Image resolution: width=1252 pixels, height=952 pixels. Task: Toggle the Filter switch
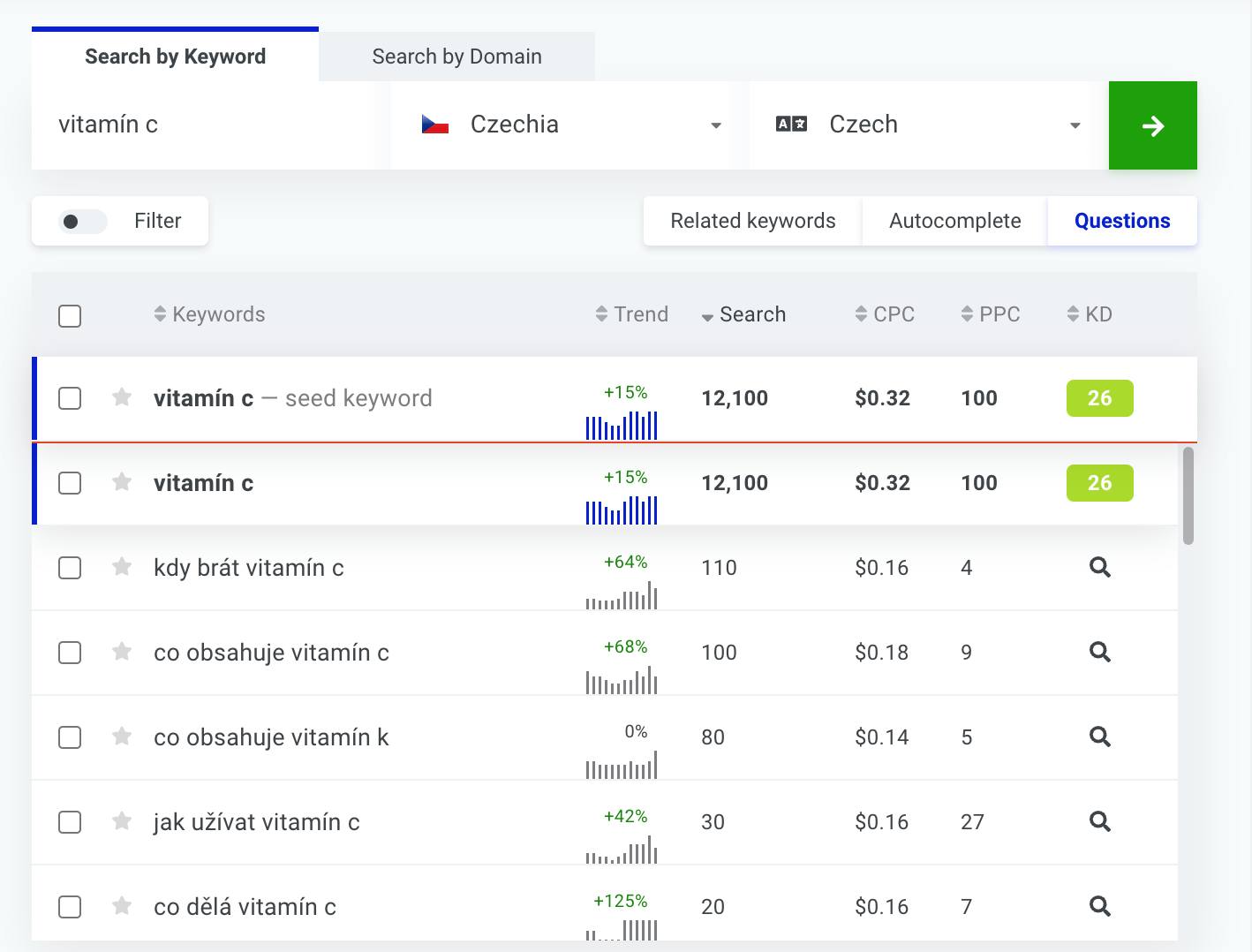[x=82, y=221]
